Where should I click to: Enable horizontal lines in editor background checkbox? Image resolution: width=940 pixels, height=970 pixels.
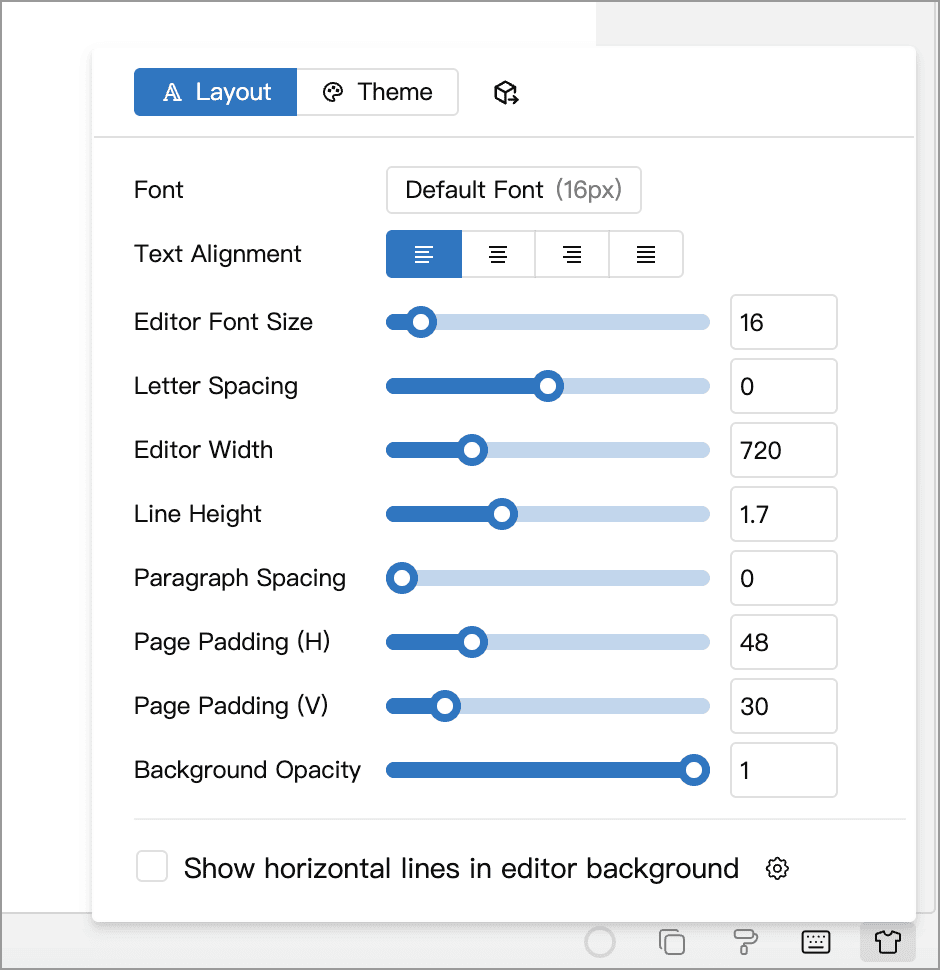point(152,866)
